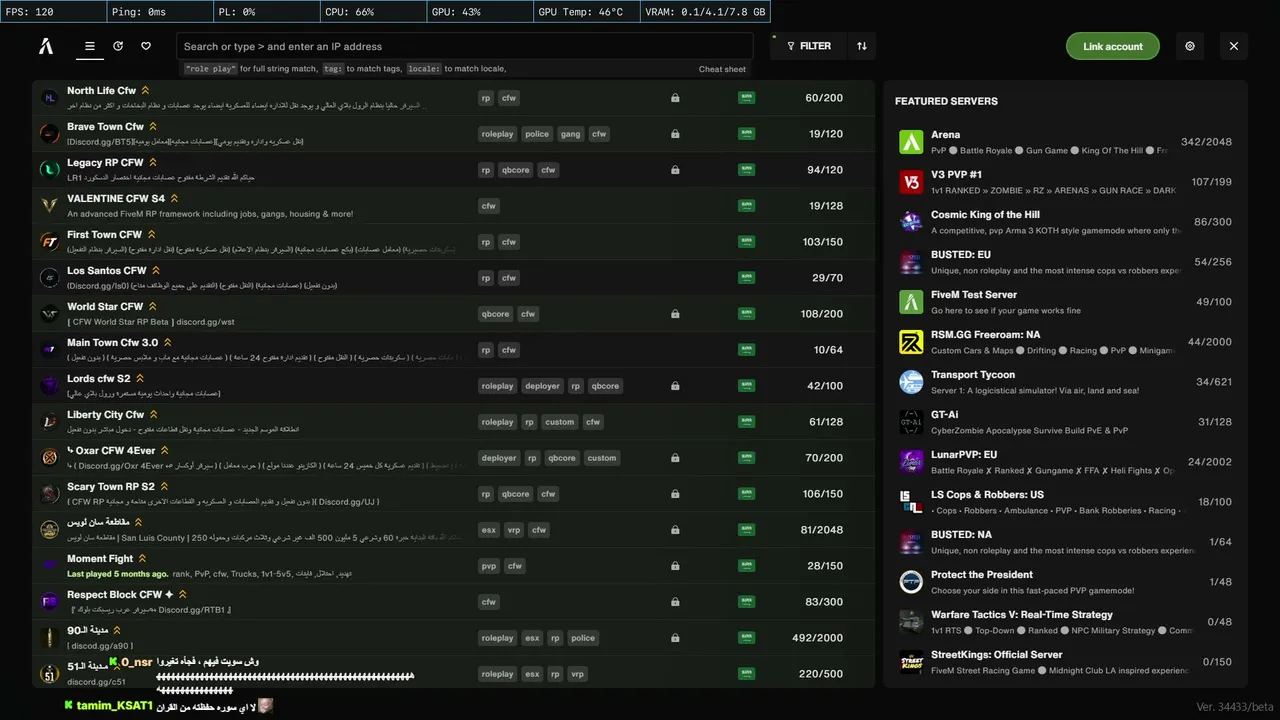The height and width of the screenshot is (720, 1280).
Task: Click Main Town Cfw 3.0 server icon
Action: click(50, 350)
